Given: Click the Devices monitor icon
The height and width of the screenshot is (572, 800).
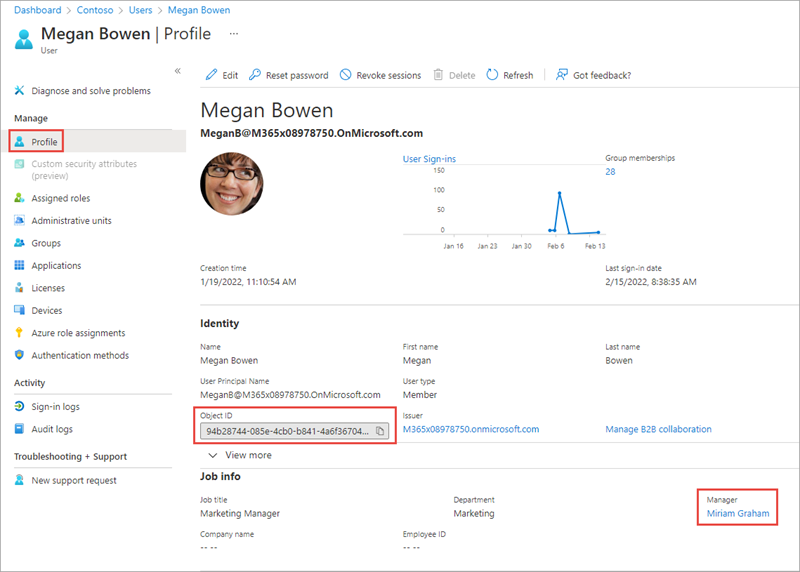Looking at the screenshot, I should pos(19,310).
